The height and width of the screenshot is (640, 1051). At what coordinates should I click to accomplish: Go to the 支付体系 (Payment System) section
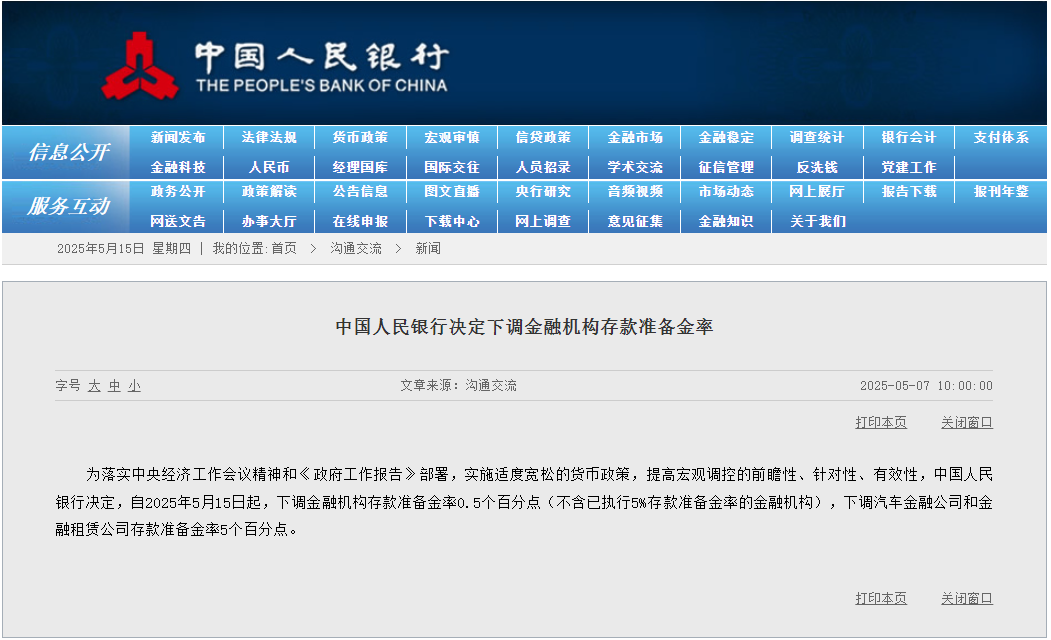point(999,138)
